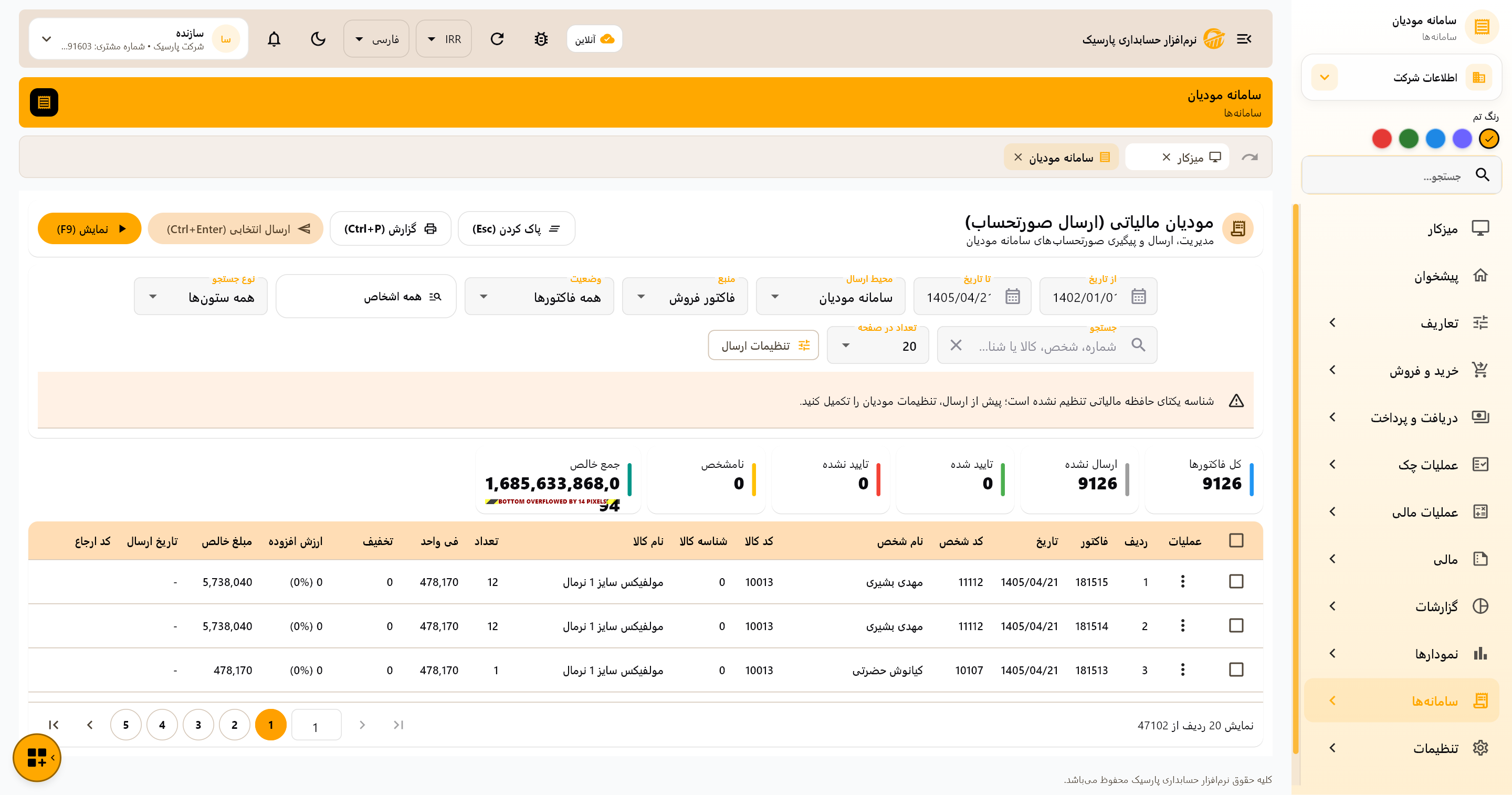This screenshot has height=795, width=1512.
Task: Click the person search icon in همه اشخاص
Action: 435,297
